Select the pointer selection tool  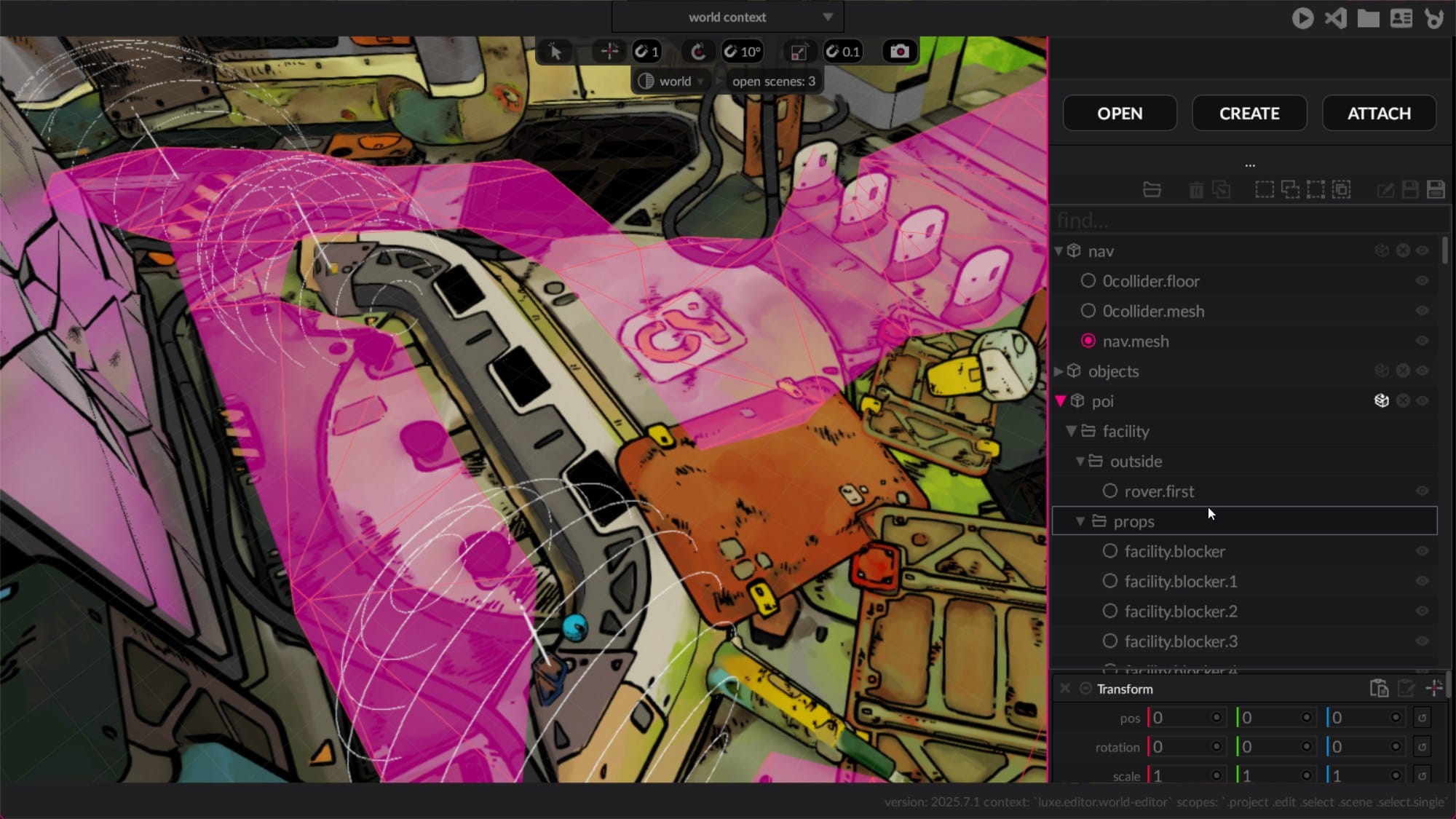(555, 52)
